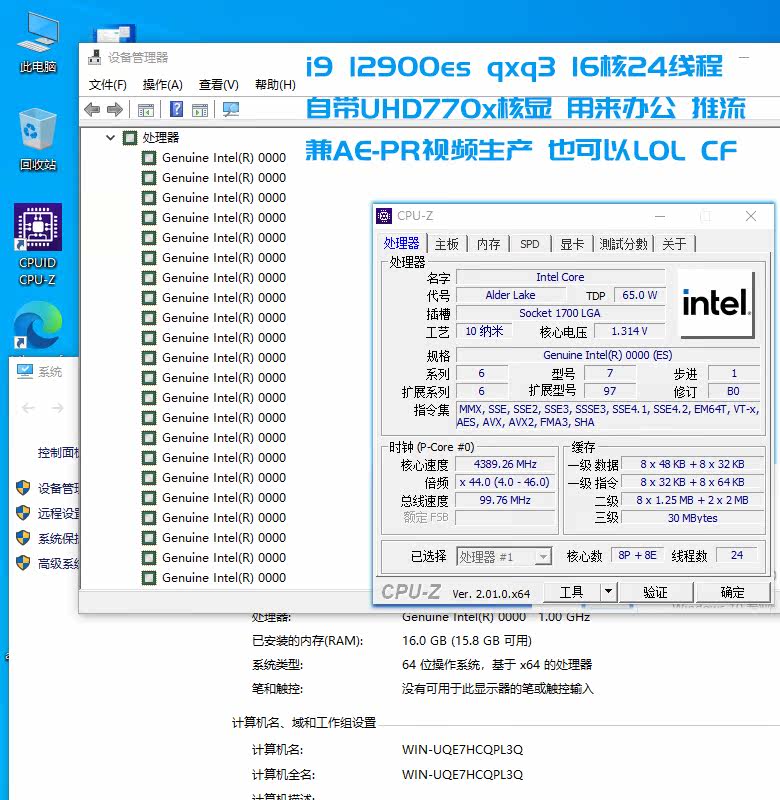
Task: Select the last visible Genuine Intel(R) 0000 entry
Action: [x=223, y=578]
